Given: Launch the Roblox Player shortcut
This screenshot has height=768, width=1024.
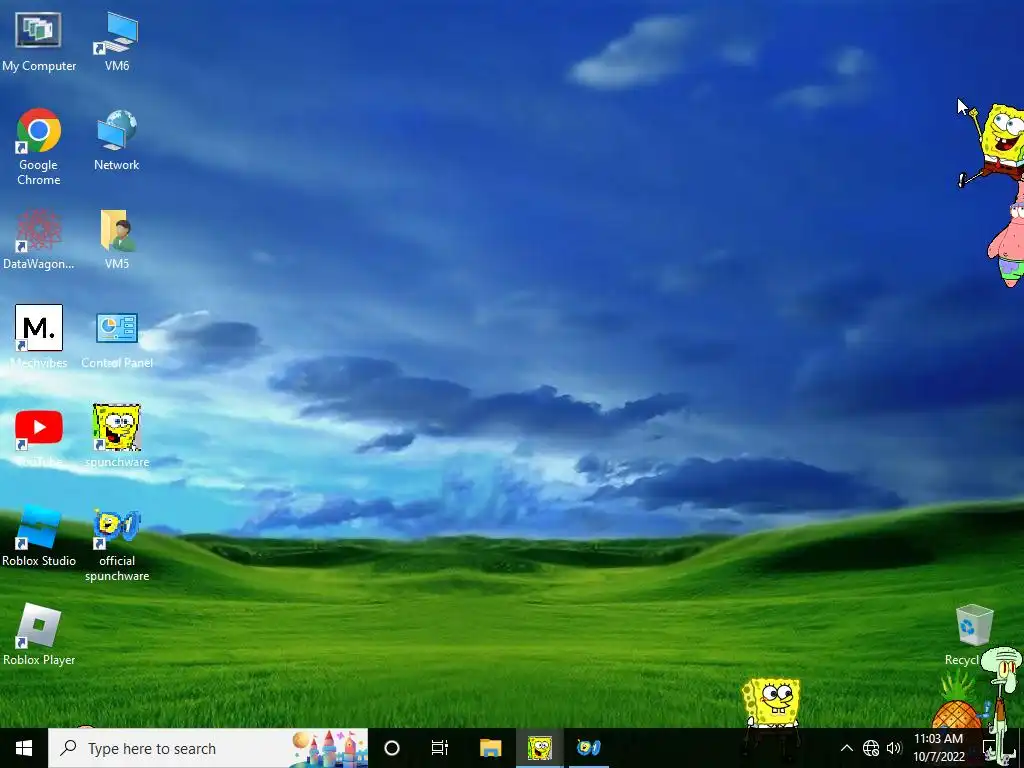Looking at the screenshot, I should pos(39,635).
